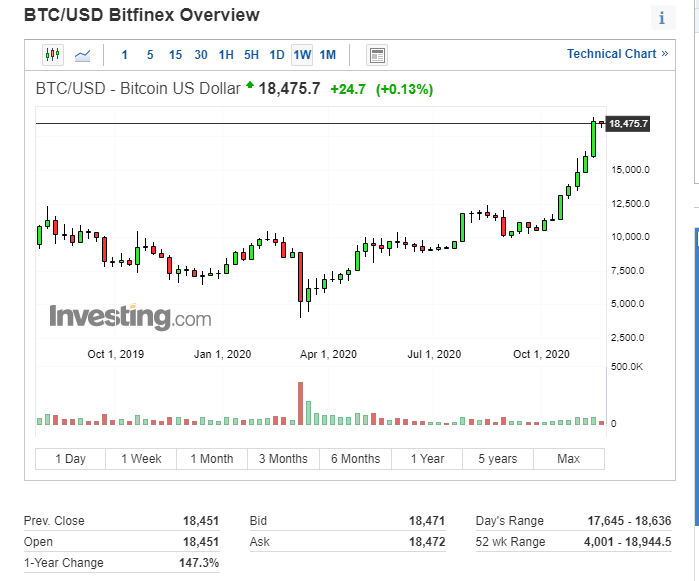Click the Bid value 18,471
This screenshot has width=699, height=581.
[427, 521]
